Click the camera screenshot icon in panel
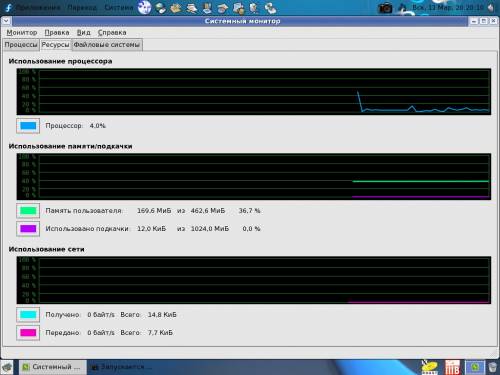 point(385,8)
